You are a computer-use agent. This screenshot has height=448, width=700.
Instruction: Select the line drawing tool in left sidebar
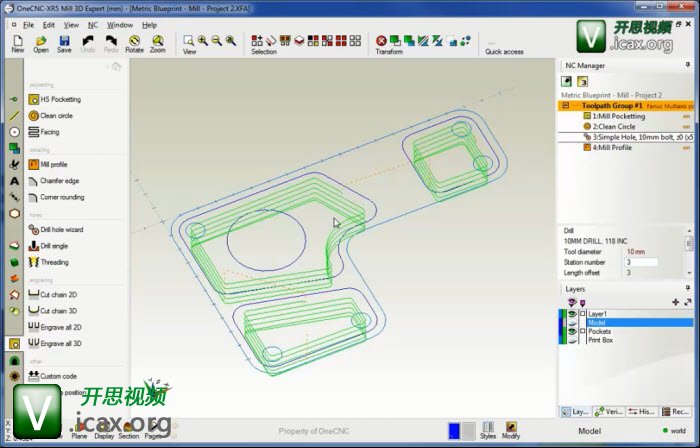click(x=14, y=116)
